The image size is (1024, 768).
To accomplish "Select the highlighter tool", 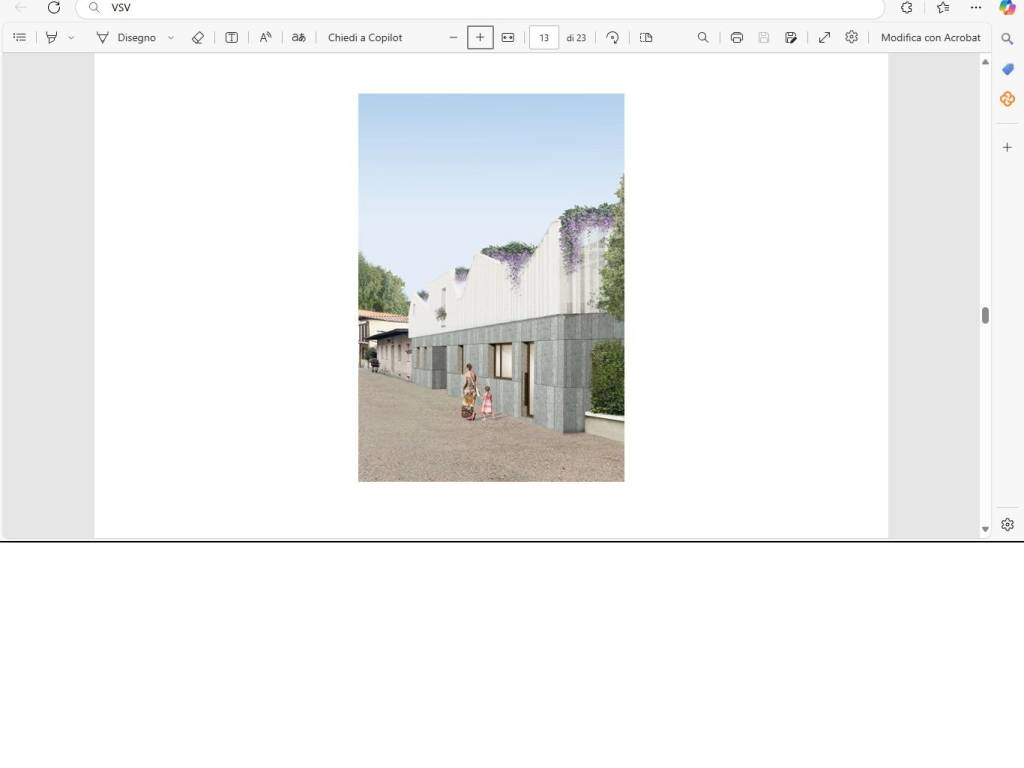I will pos(51,37).
